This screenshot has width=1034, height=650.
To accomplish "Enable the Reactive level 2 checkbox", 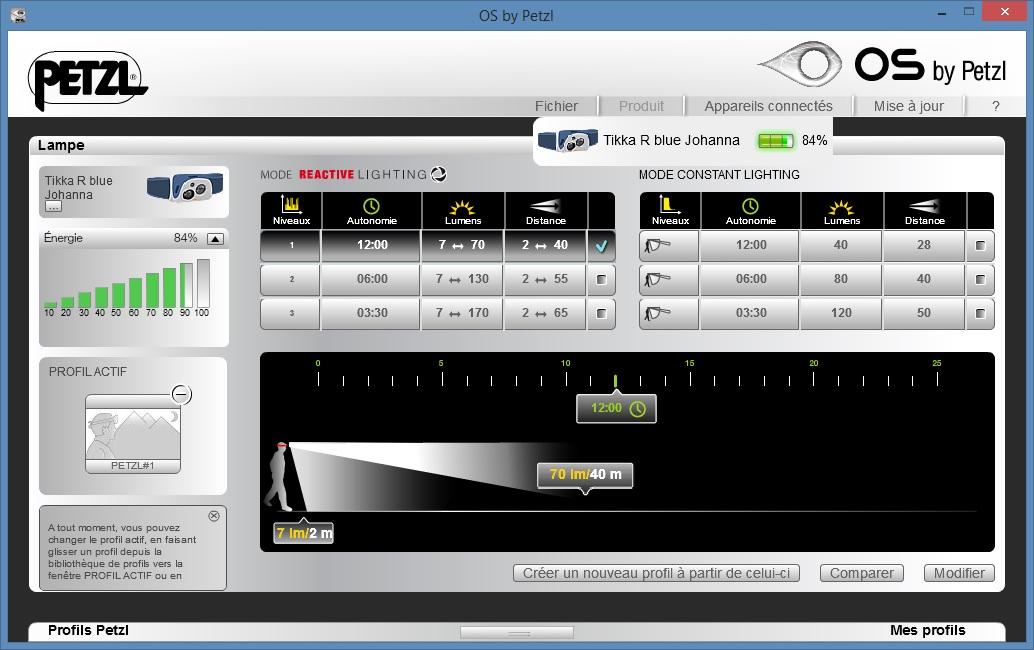I will [601, 280].
